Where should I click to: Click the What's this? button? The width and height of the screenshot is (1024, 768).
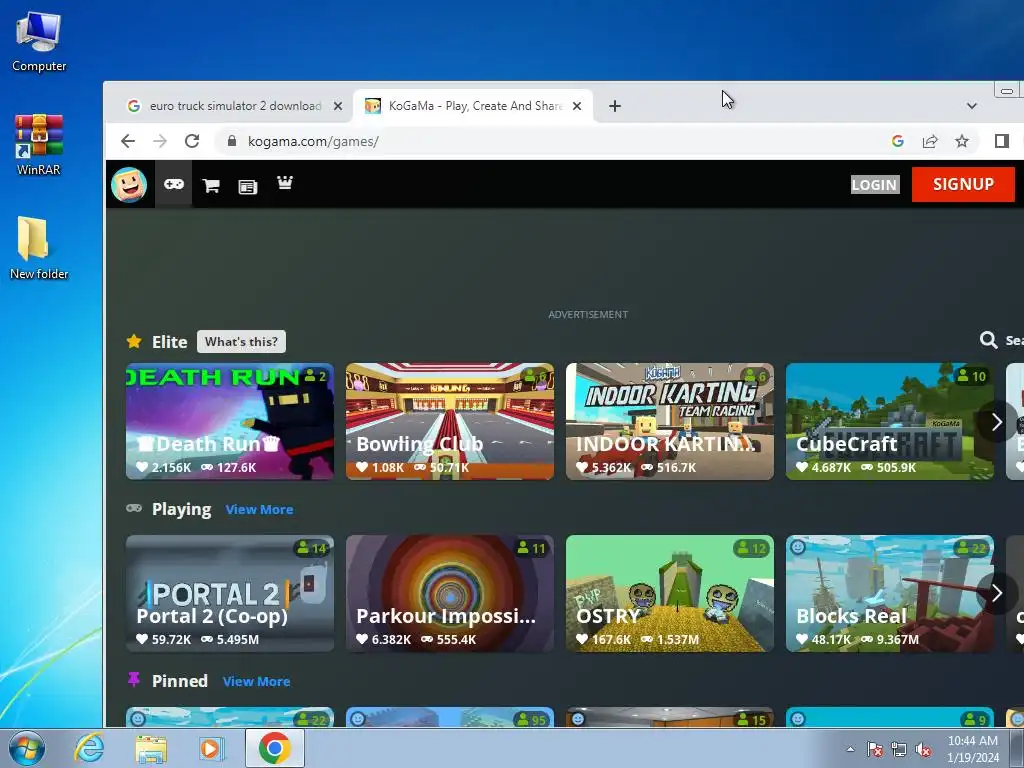point(241,342)
